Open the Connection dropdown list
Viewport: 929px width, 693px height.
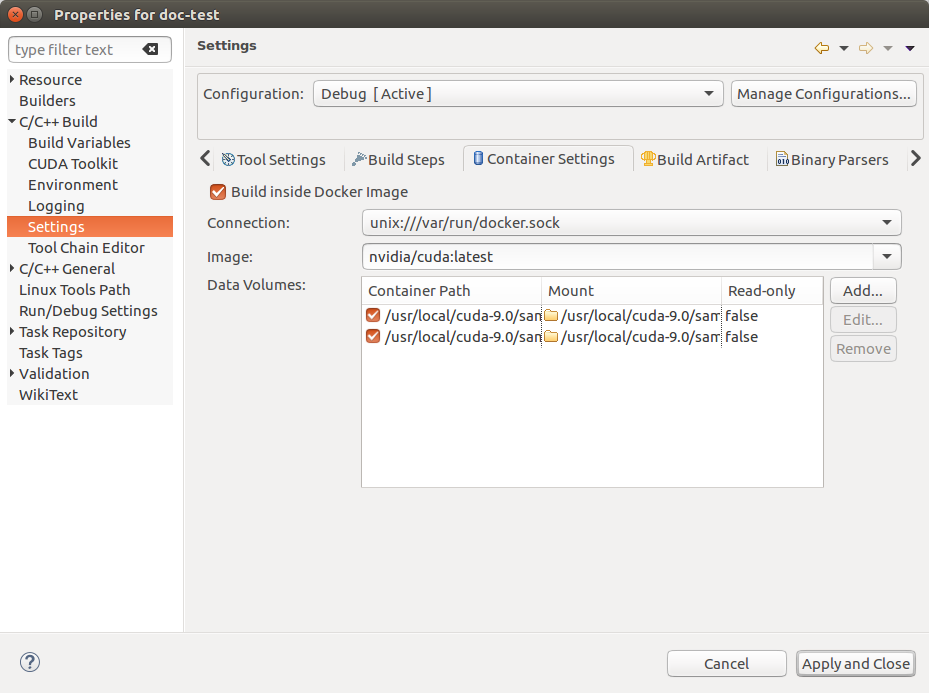631,223
